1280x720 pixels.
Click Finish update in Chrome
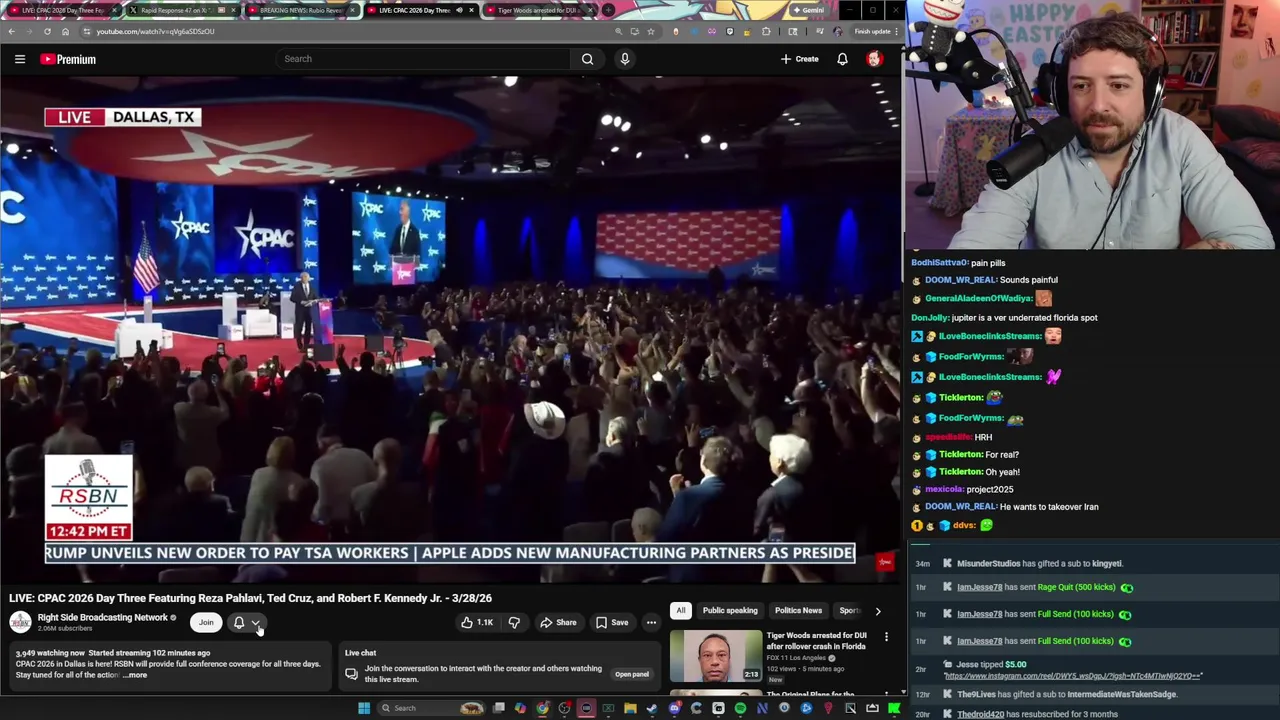coord(872,31)
